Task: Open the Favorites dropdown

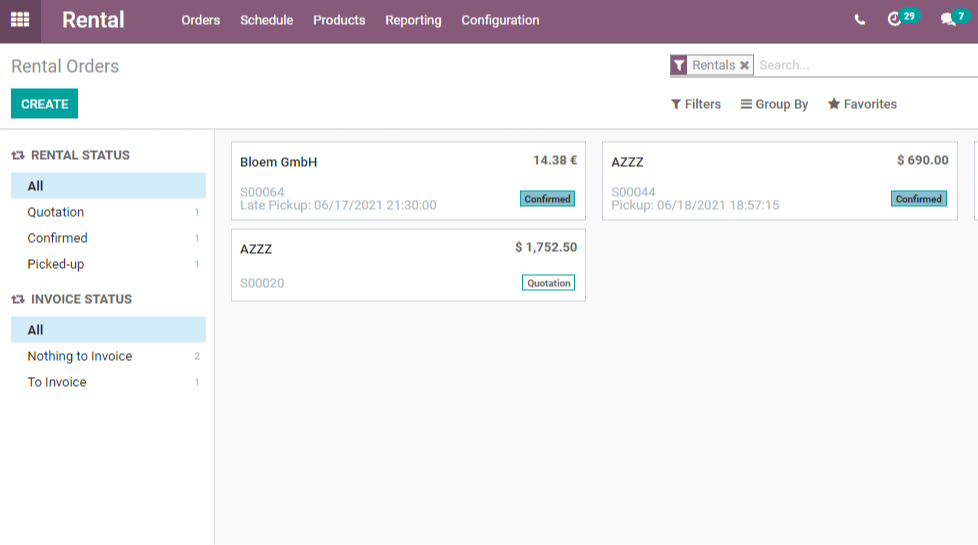Action: click(862, 104)
